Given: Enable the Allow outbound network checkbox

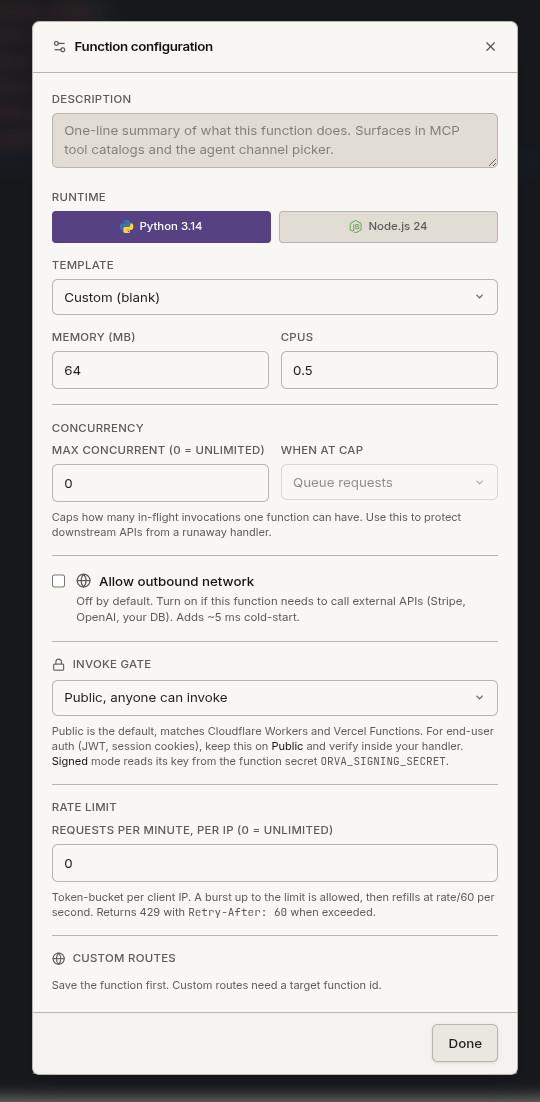Looking at the screenshot, I should pos(58,581).
